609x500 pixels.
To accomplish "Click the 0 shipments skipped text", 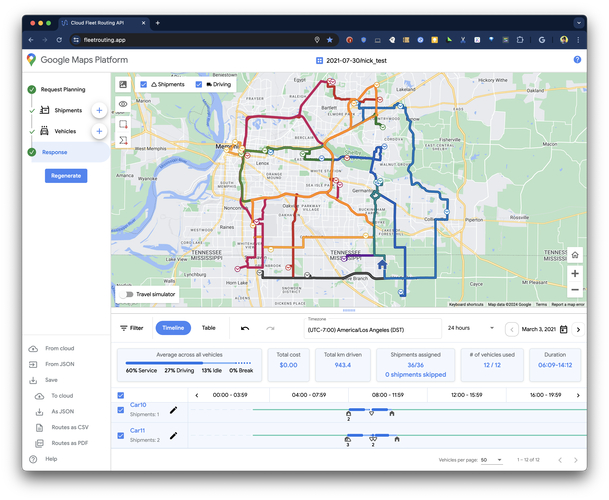I will (x=415, y=375).
